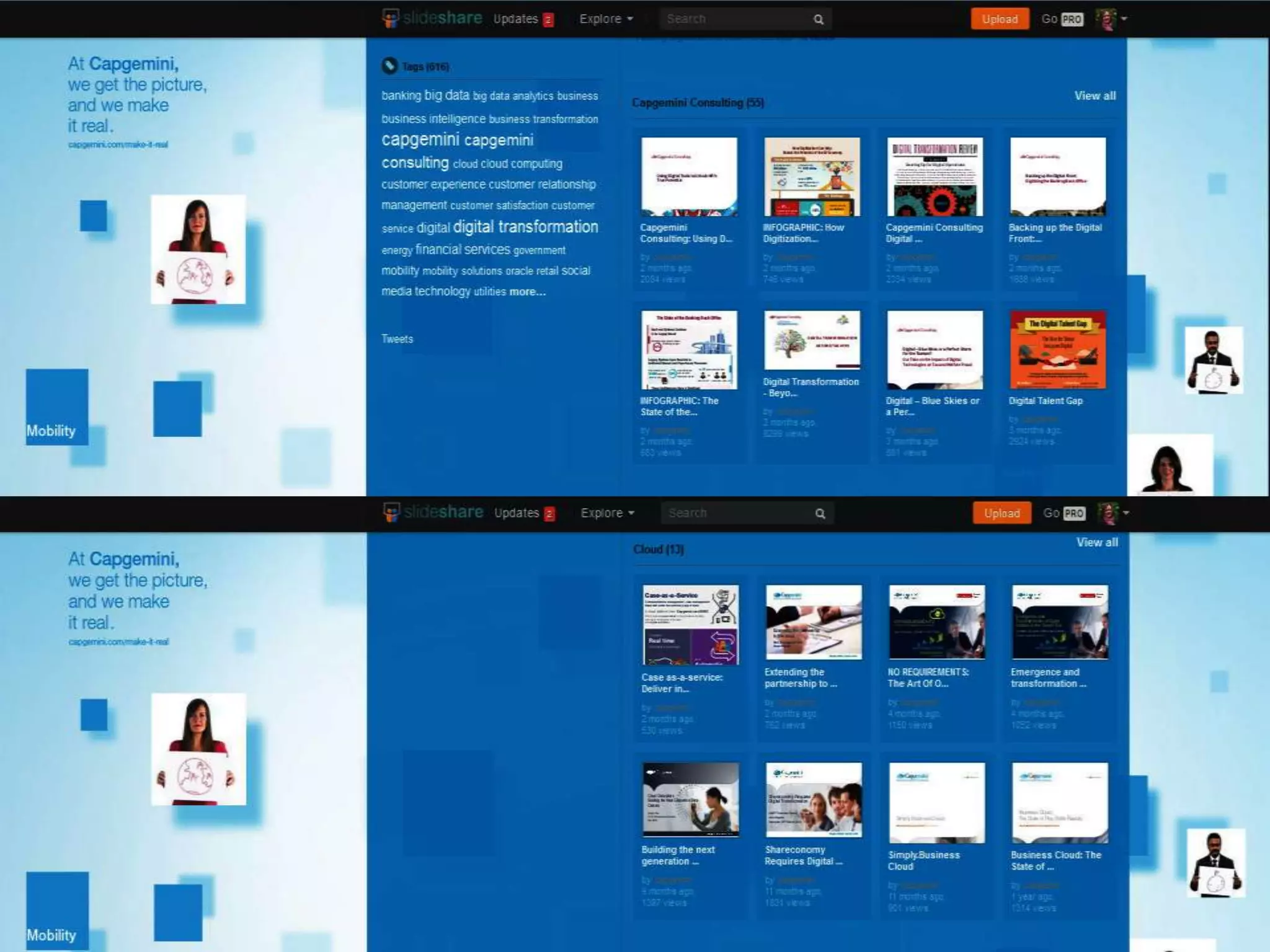Select the digital transformation tag

(525, 227)
